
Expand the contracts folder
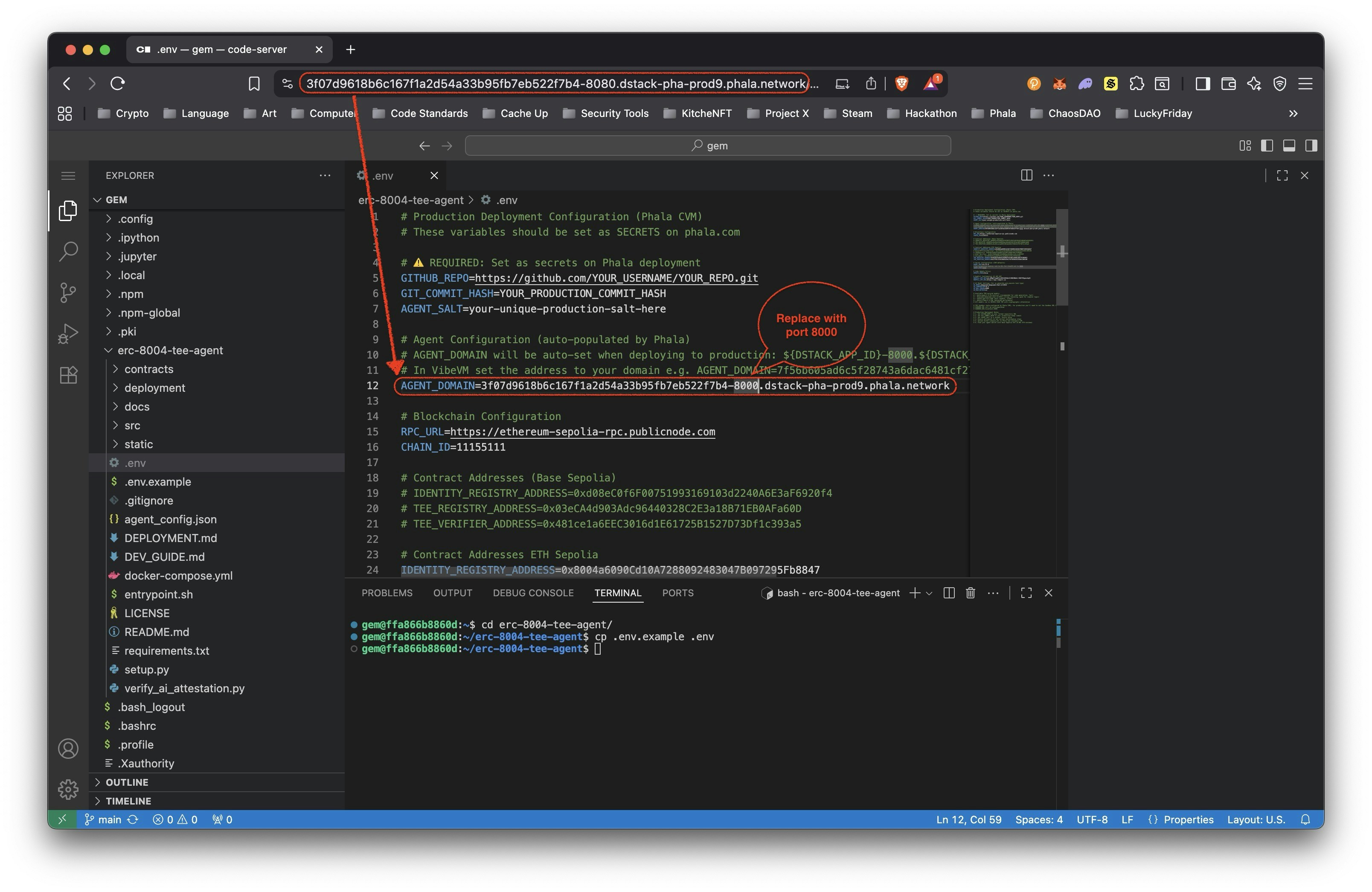coord(149,369)
